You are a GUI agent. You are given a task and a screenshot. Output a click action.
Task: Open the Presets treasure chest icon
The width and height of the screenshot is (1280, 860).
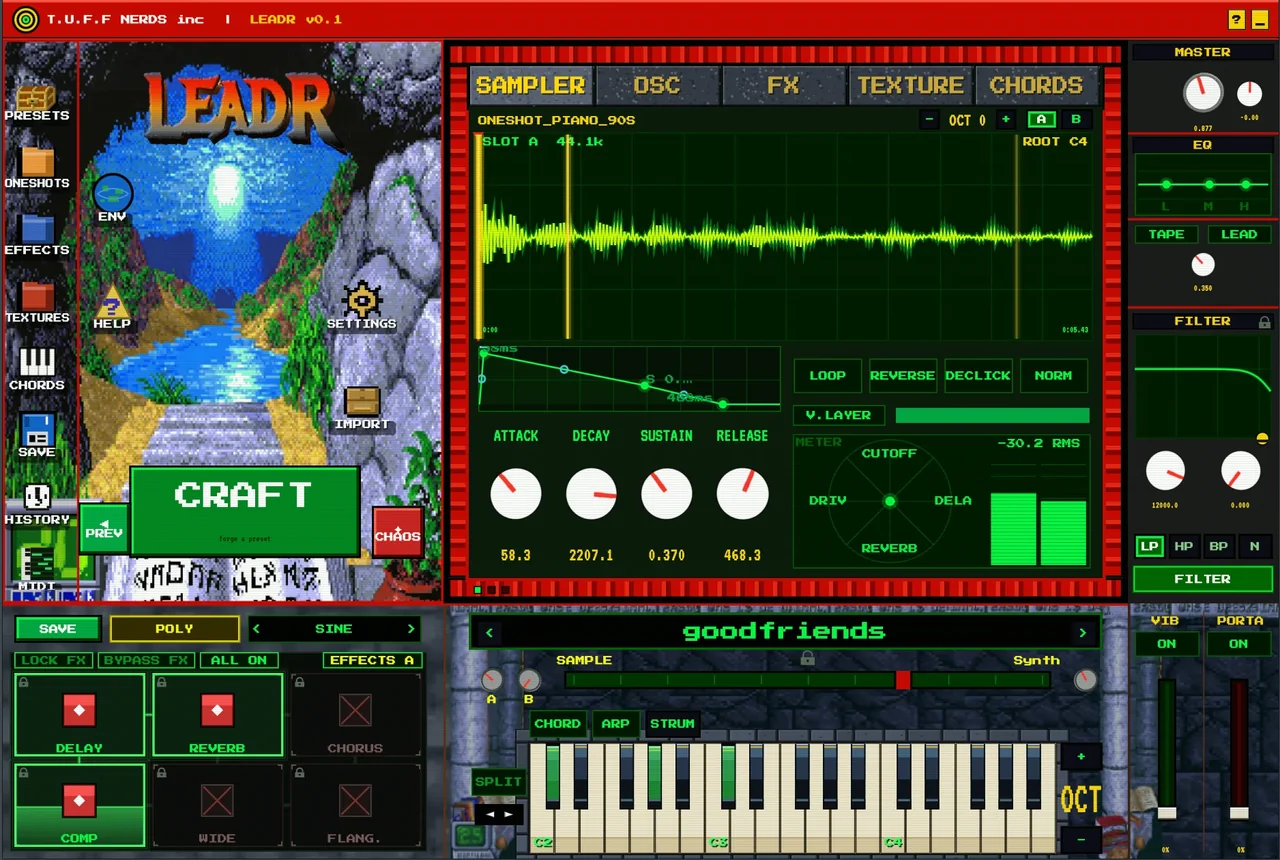tap(37, 98)
